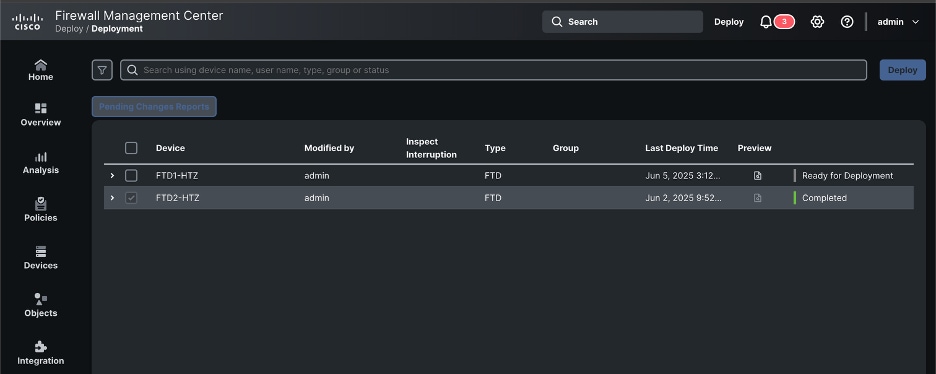Open the Policies sidebar icon
Image resolution: width=936 pixels, height=374 pixels.
coord(41,204)
